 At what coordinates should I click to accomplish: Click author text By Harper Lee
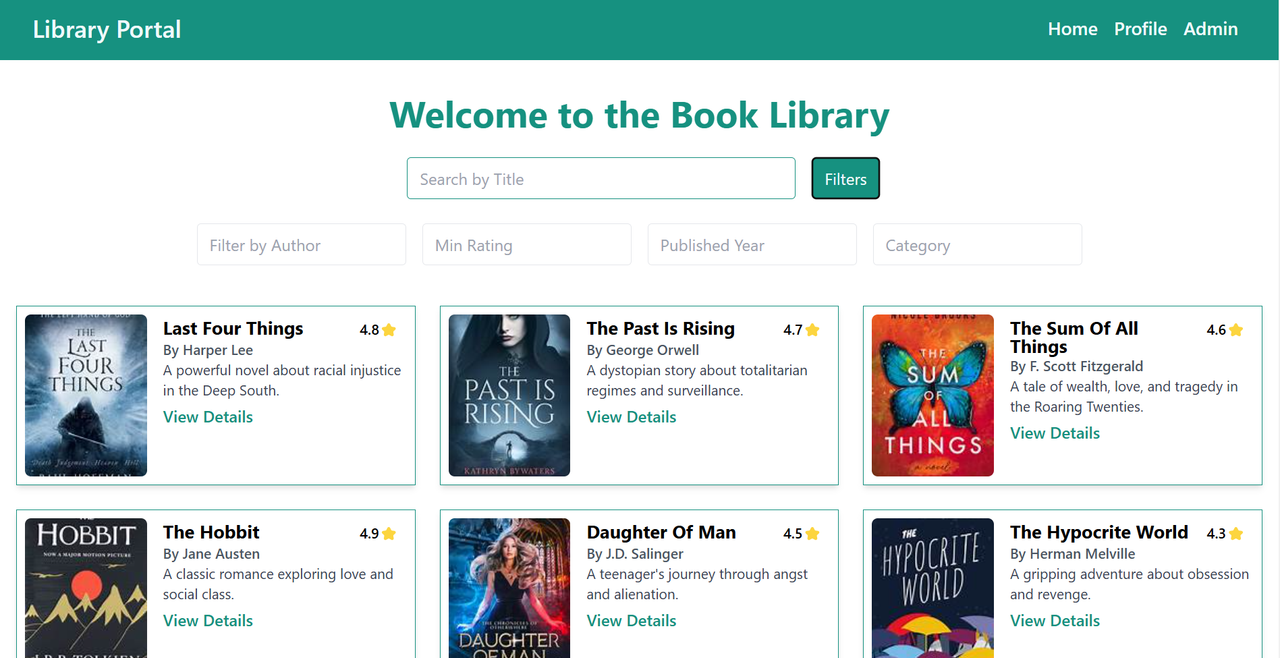coord(208,351)
